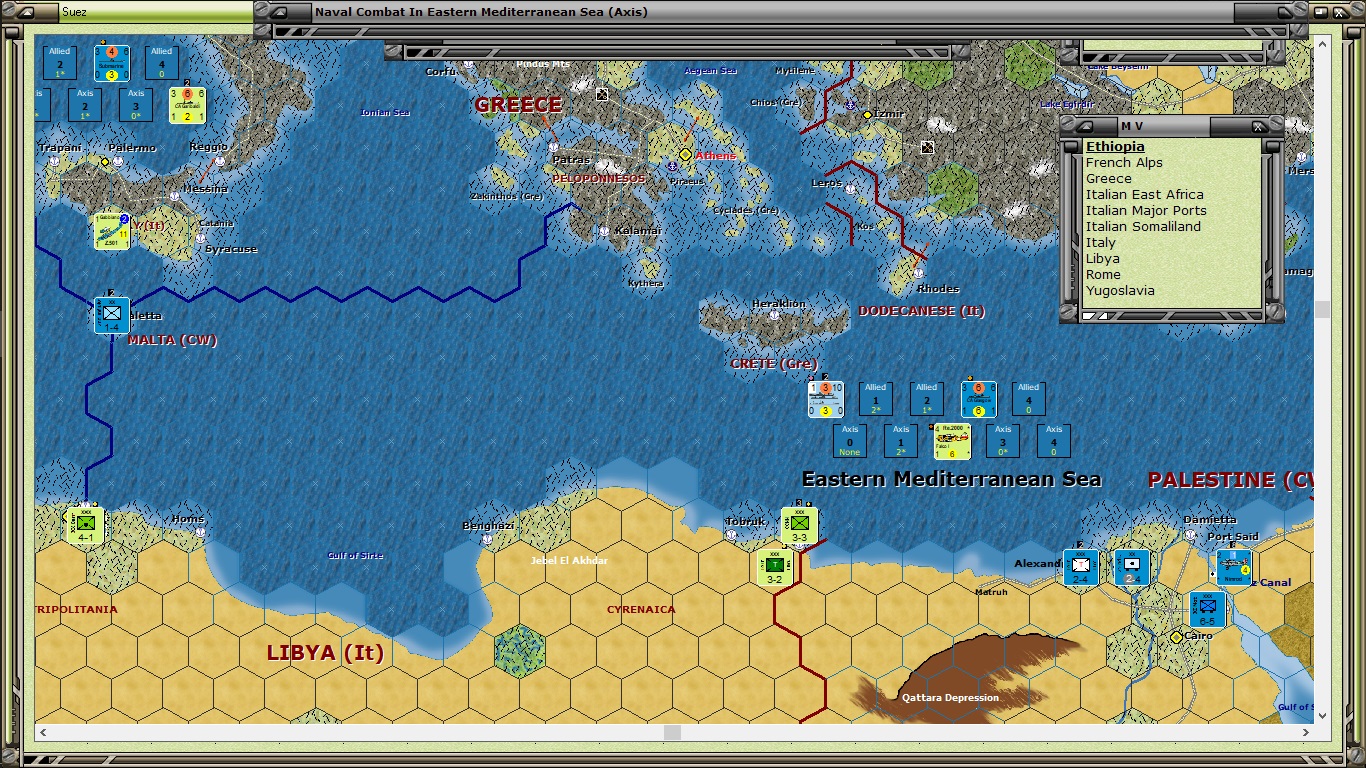Image resolution: width=1366 pixels, height=768 pixels.
Task: Select the white naval counter below Crete
Action: 826,399
